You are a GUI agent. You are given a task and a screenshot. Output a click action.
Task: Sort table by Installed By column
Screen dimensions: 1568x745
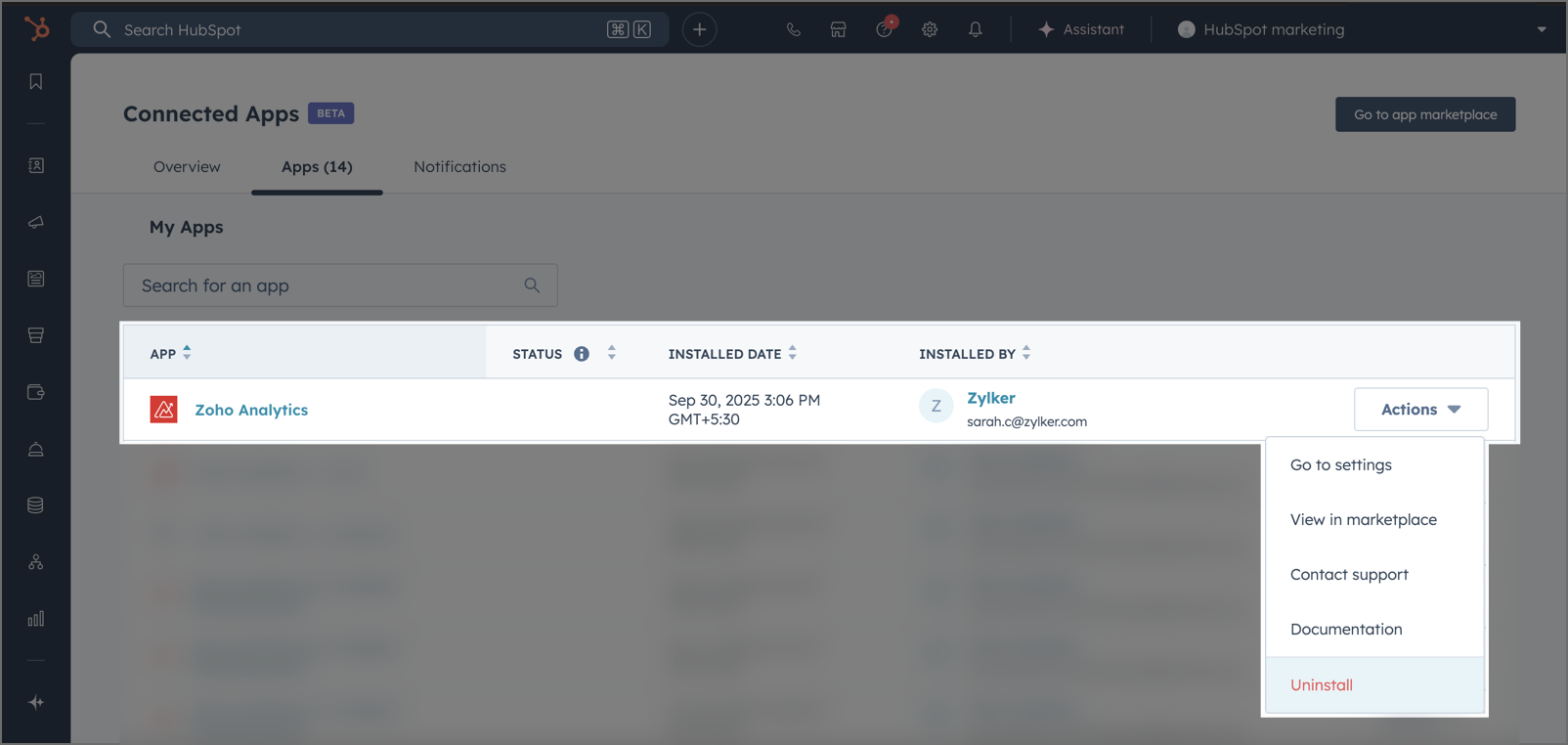[1026, 353]
